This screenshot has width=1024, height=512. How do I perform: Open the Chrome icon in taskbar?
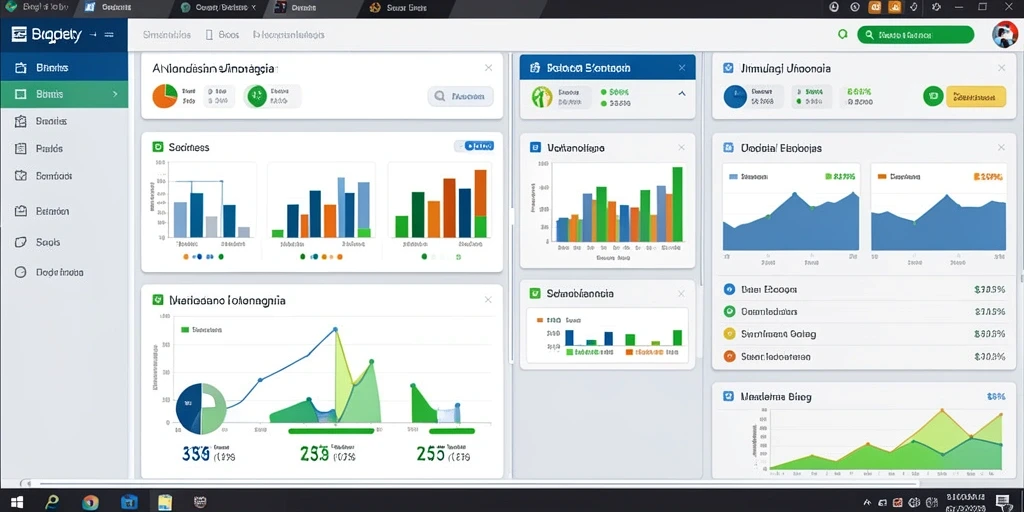[x=90, y=502]
